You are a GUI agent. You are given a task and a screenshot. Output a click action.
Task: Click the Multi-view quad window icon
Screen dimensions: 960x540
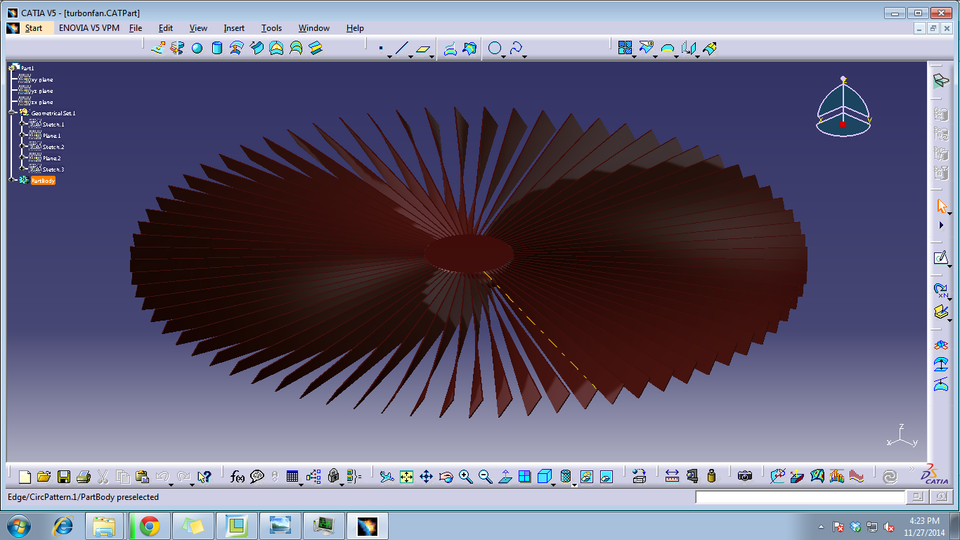click(525, 476)
